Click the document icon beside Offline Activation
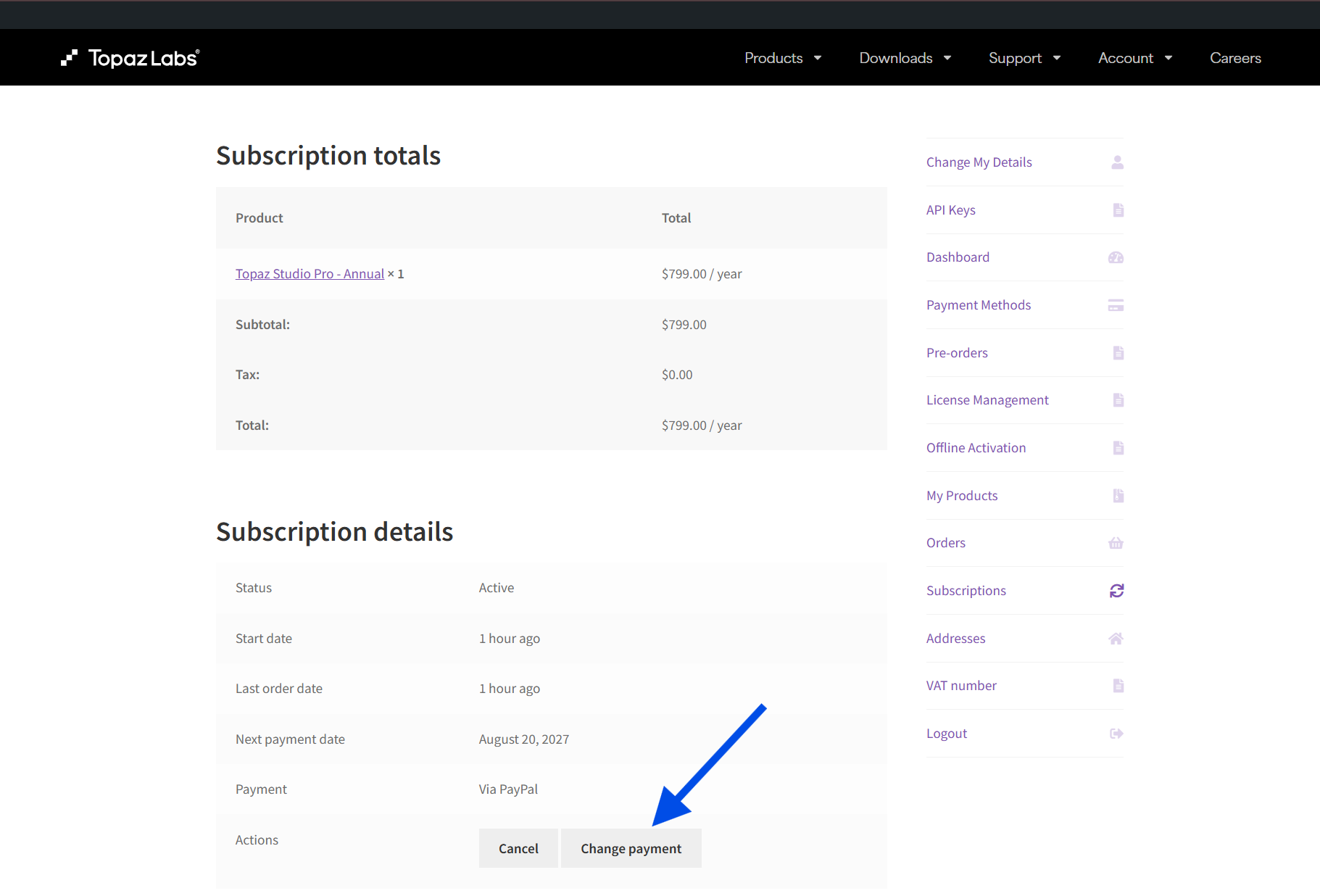 click(x=1118, y=448)
